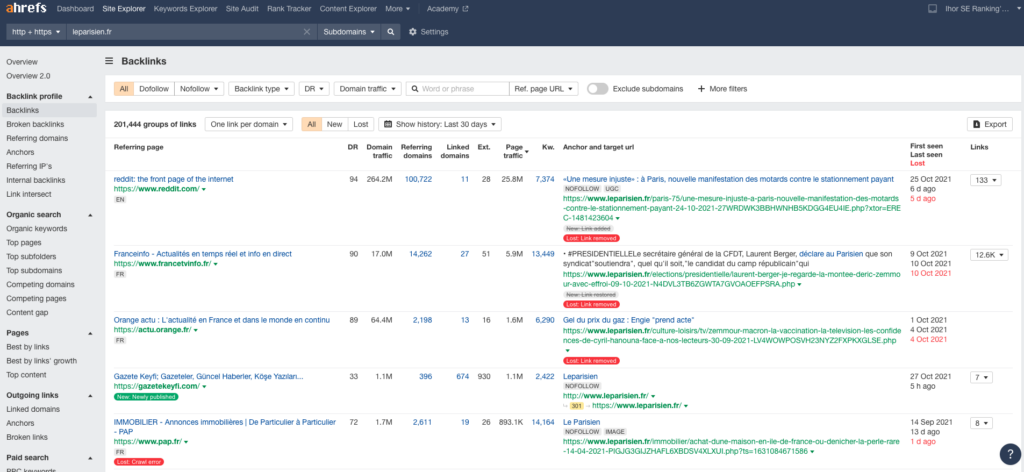Collapse the Pages sidebar section
1024x472 pixels.
(90, 333)
